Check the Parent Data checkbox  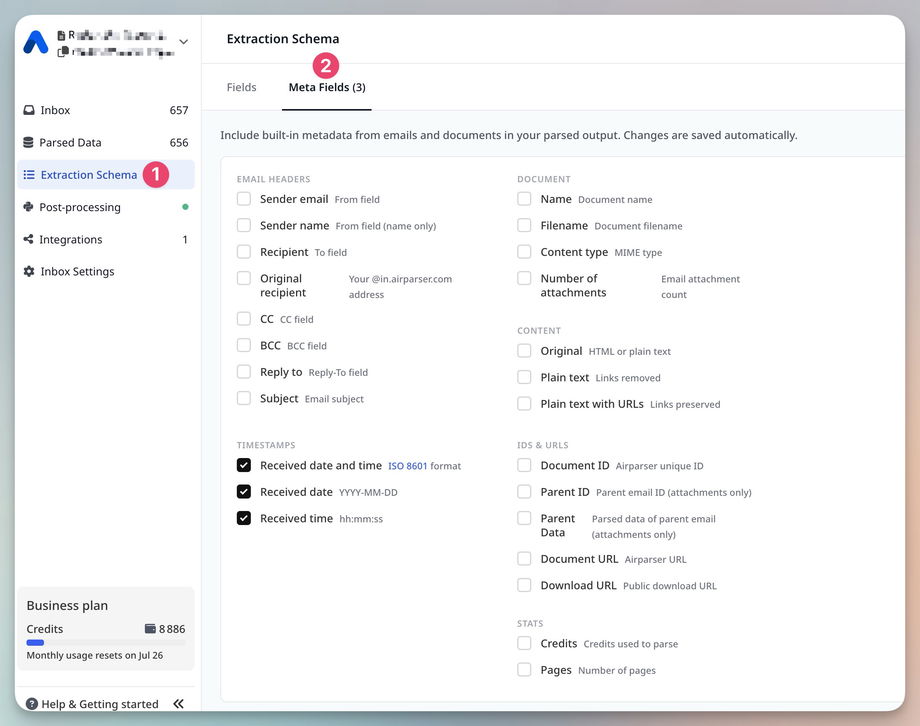tap(524, 518)
